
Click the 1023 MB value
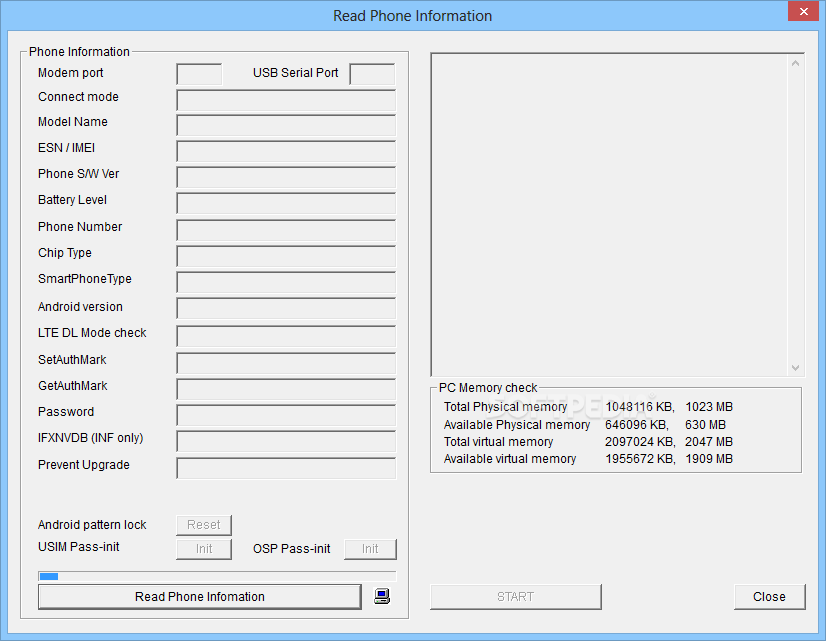tap(709, 407)
